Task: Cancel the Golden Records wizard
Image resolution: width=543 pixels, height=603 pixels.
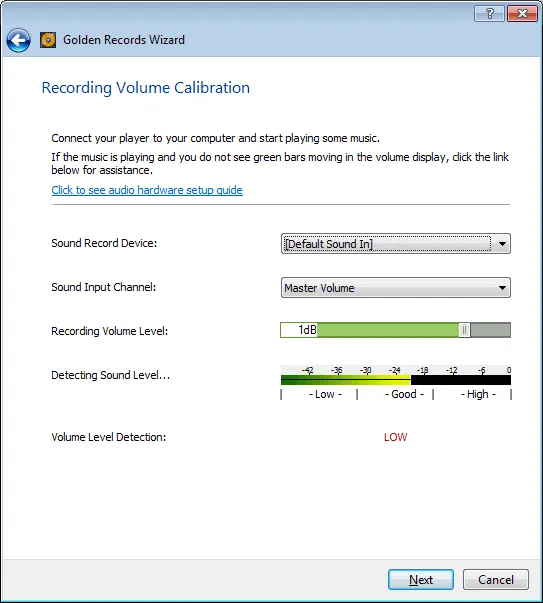Action: (x=496, y=580)
